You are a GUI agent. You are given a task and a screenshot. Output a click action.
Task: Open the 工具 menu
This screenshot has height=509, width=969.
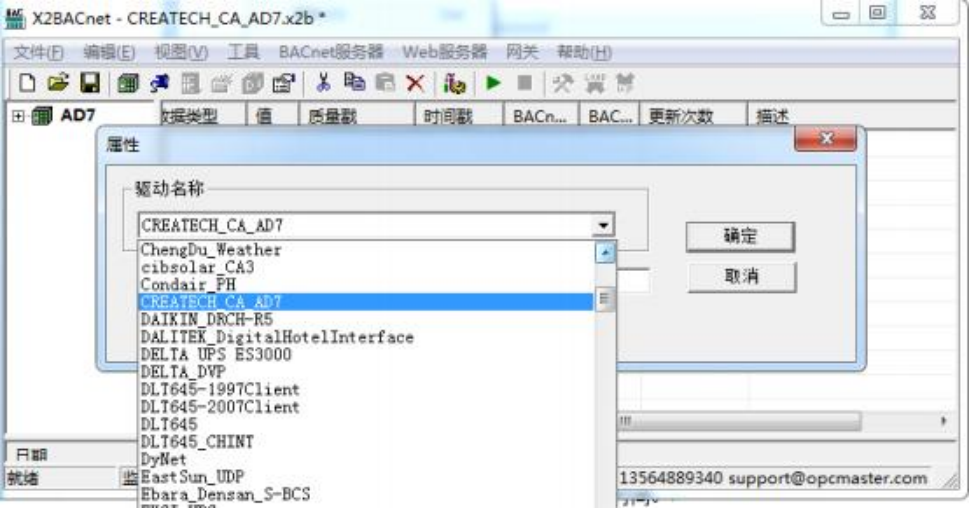(243, 53)
